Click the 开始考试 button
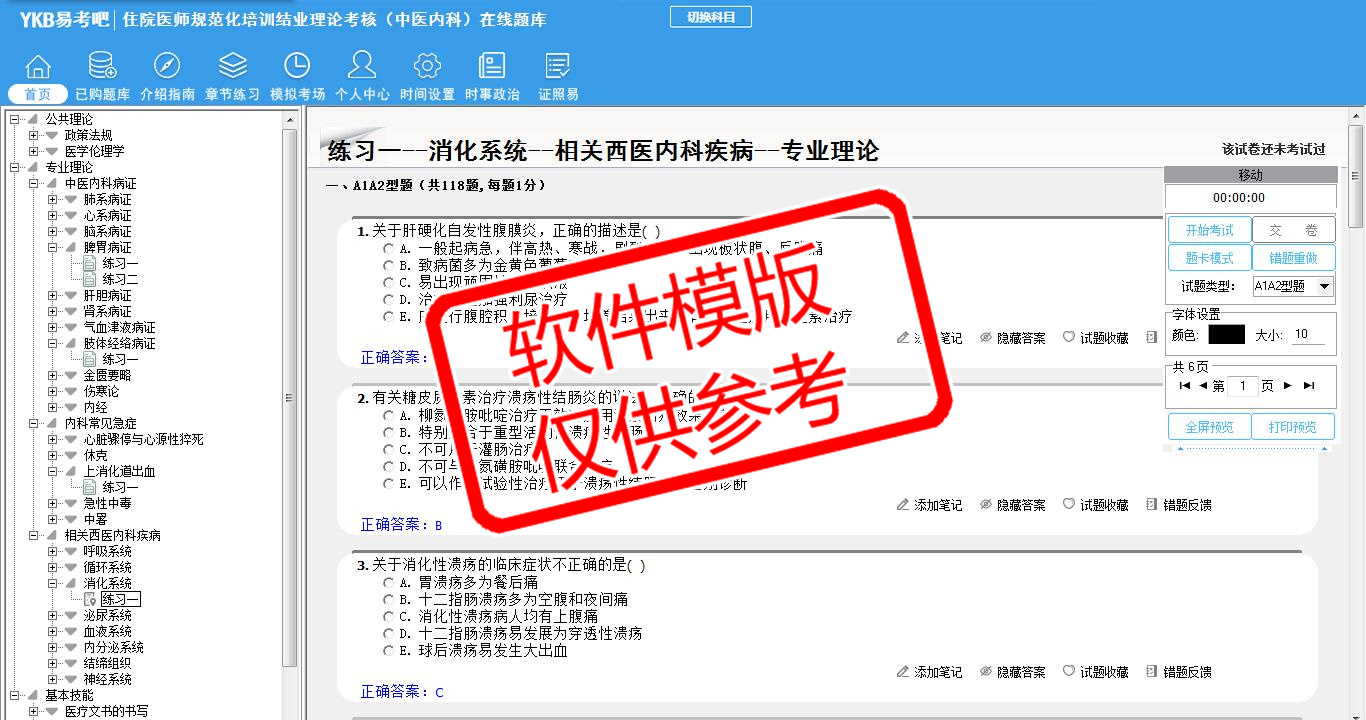Viewport: 1366px width, 720px height. click(1209, 230)
